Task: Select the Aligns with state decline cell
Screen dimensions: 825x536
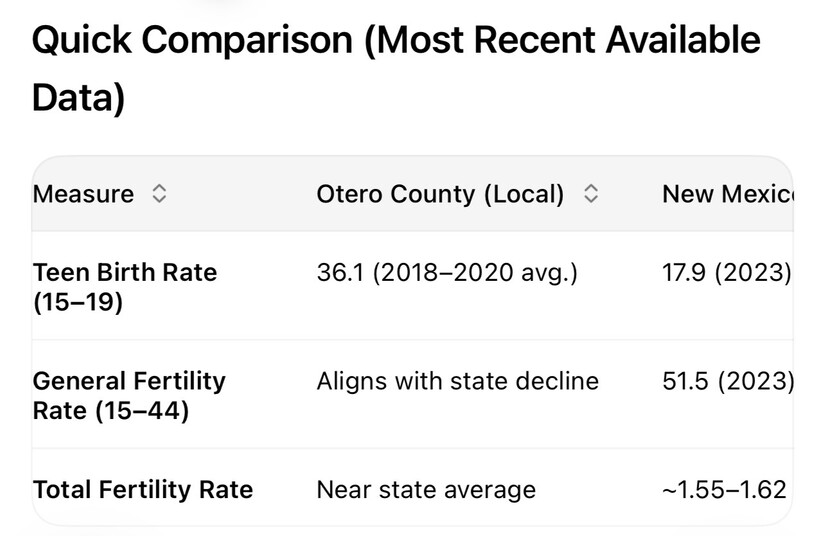Action: pyautogui.click(x=457, y=381)
